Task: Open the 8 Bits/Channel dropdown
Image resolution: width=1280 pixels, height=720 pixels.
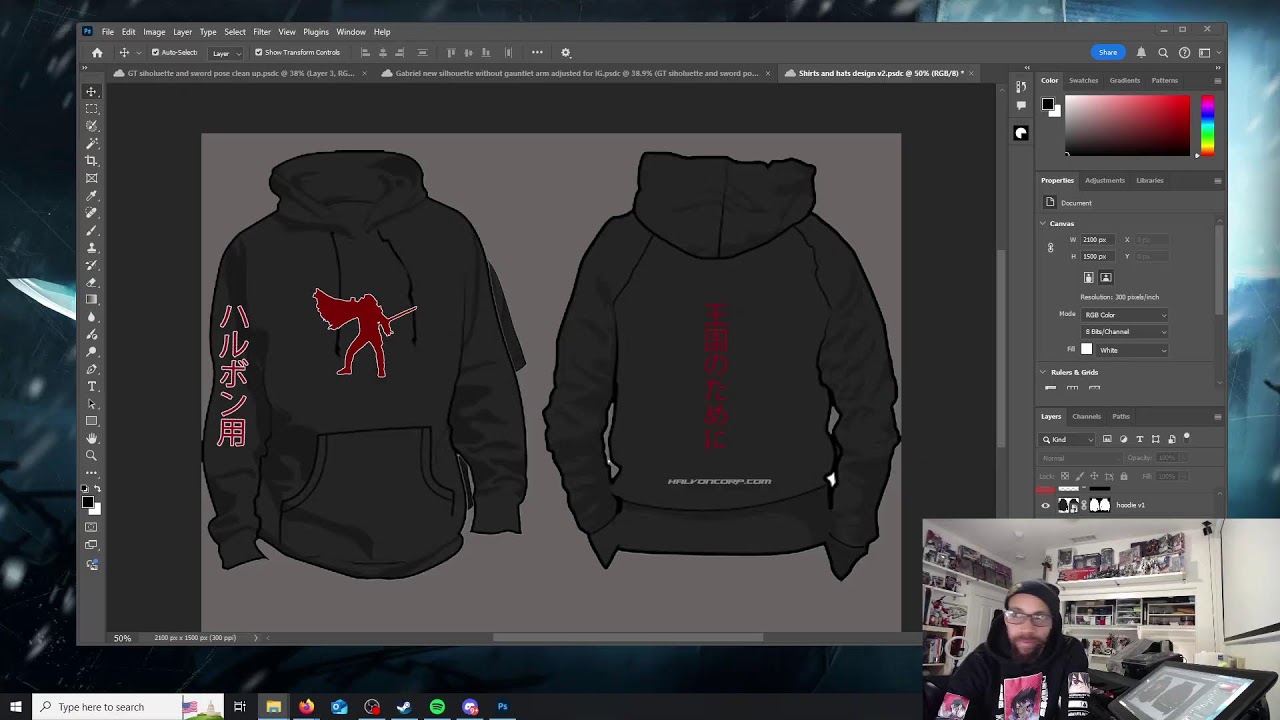Action: (1125, 332)
